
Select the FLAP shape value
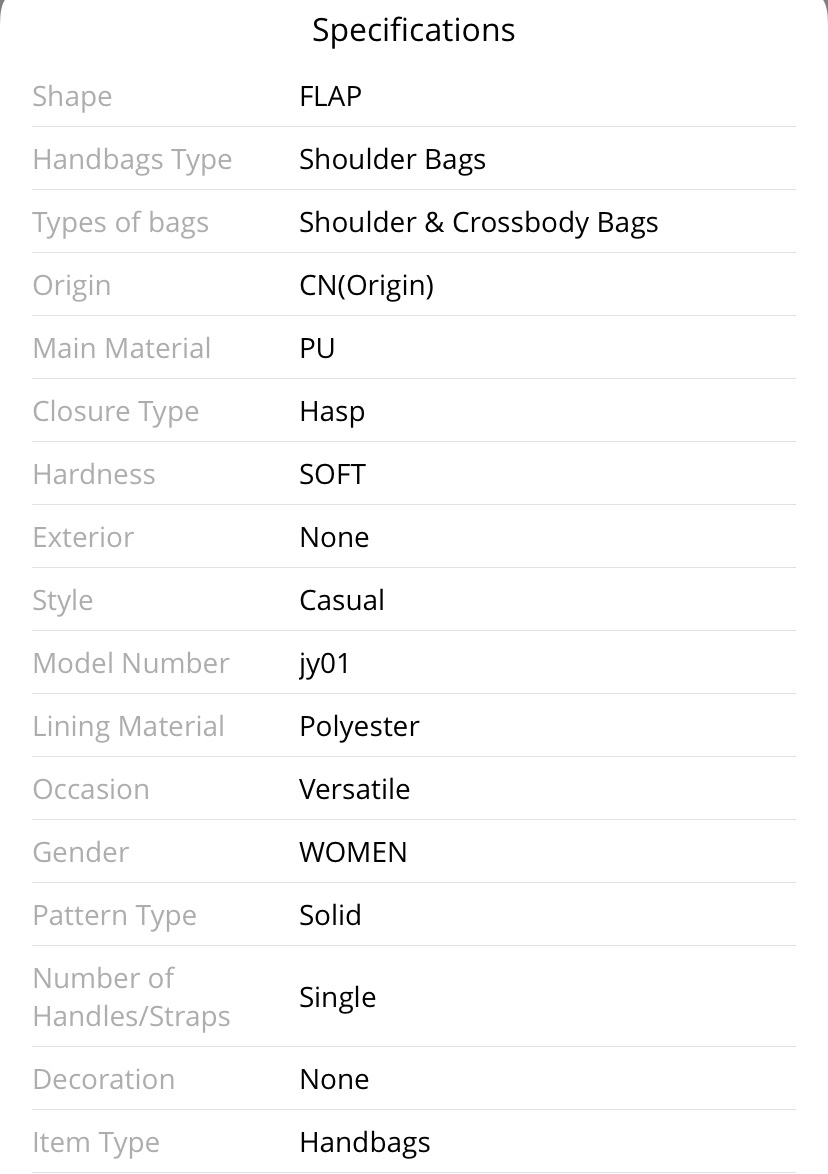pos(330,96)
